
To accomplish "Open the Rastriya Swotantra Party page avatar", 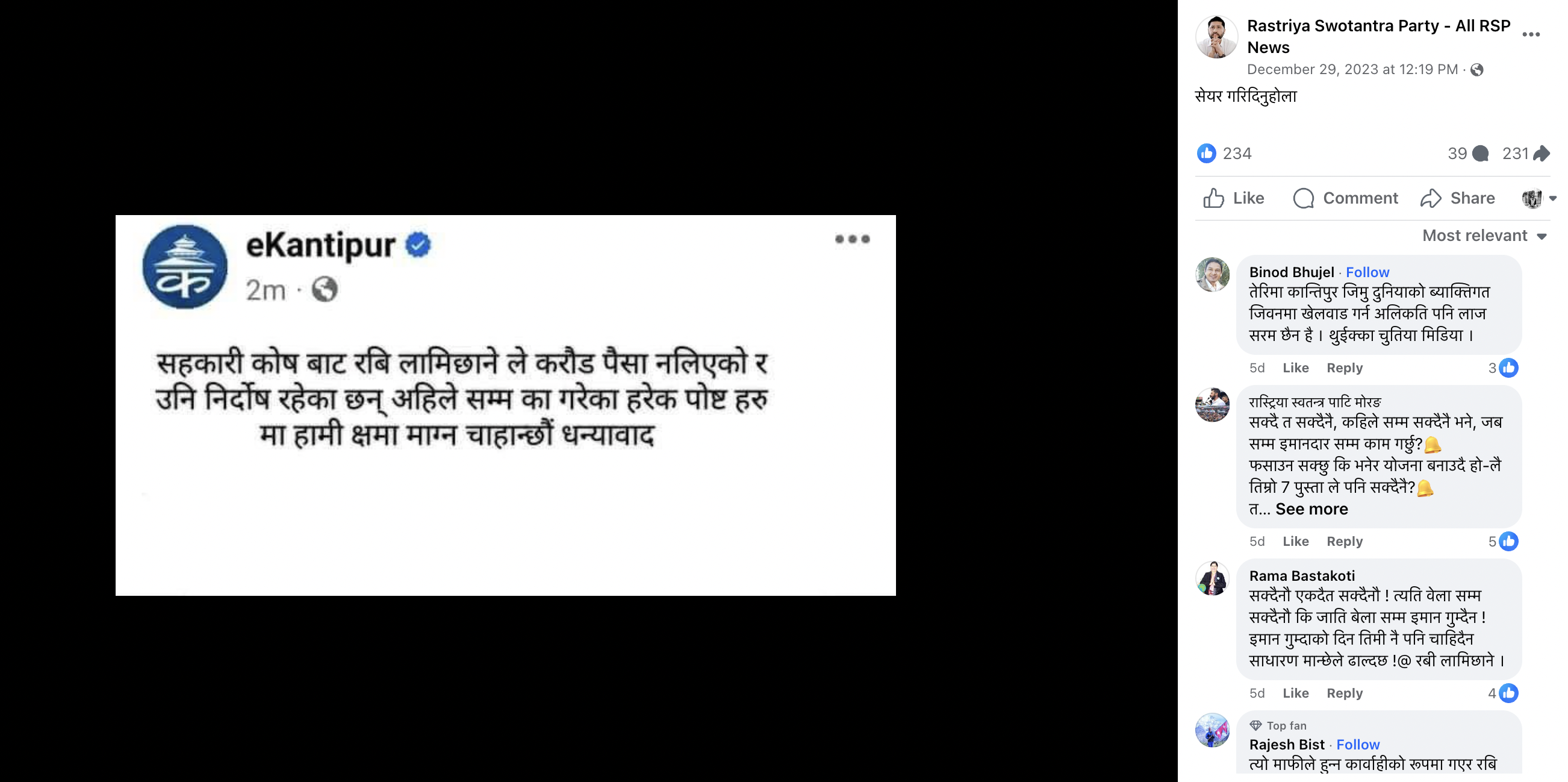I will pyautogui.click(x=1216, y=37).
